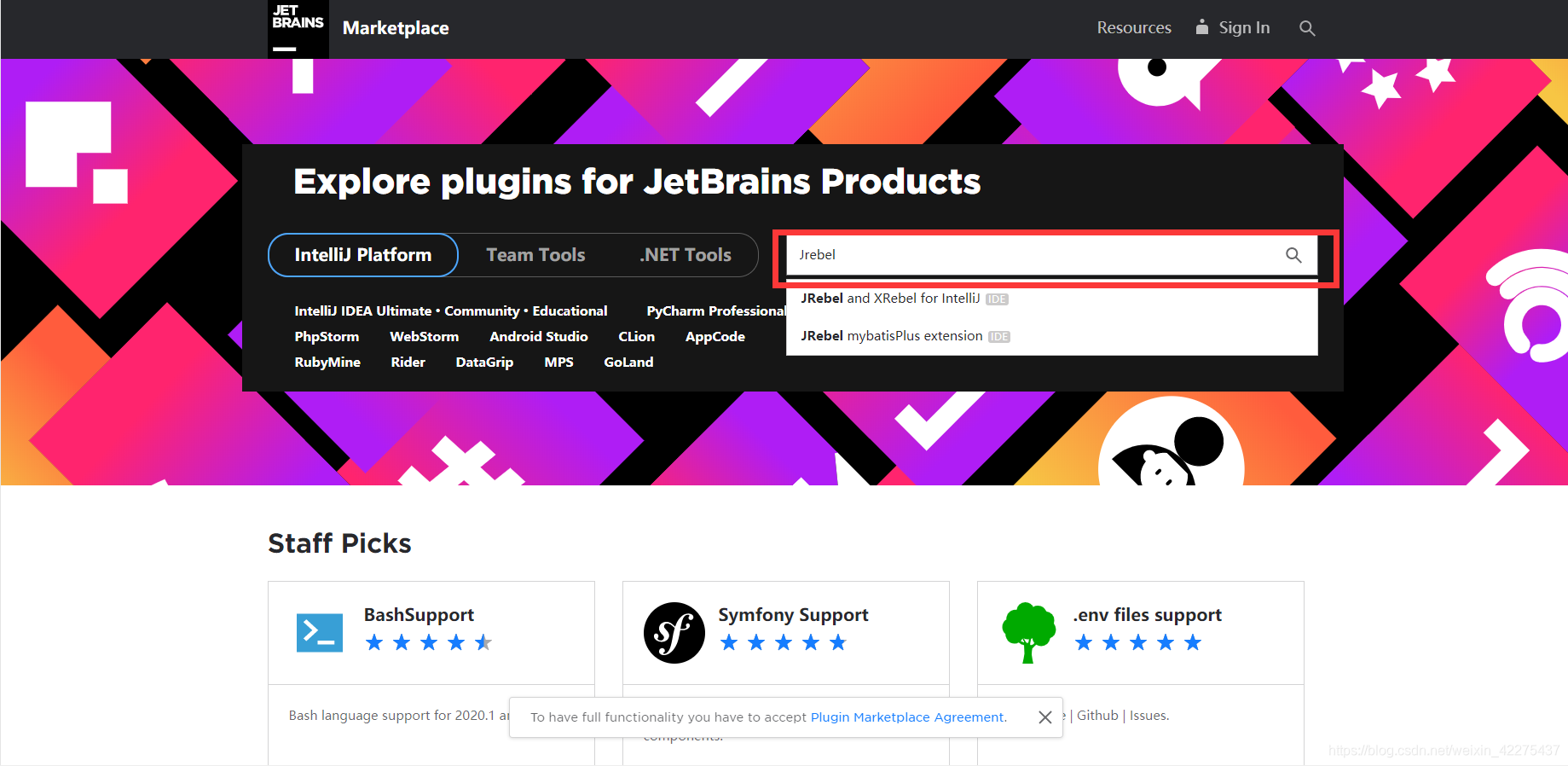Select the IntelliJ Platform tab
This screenshot has width=1568, height=766.
tap(363, 255)
